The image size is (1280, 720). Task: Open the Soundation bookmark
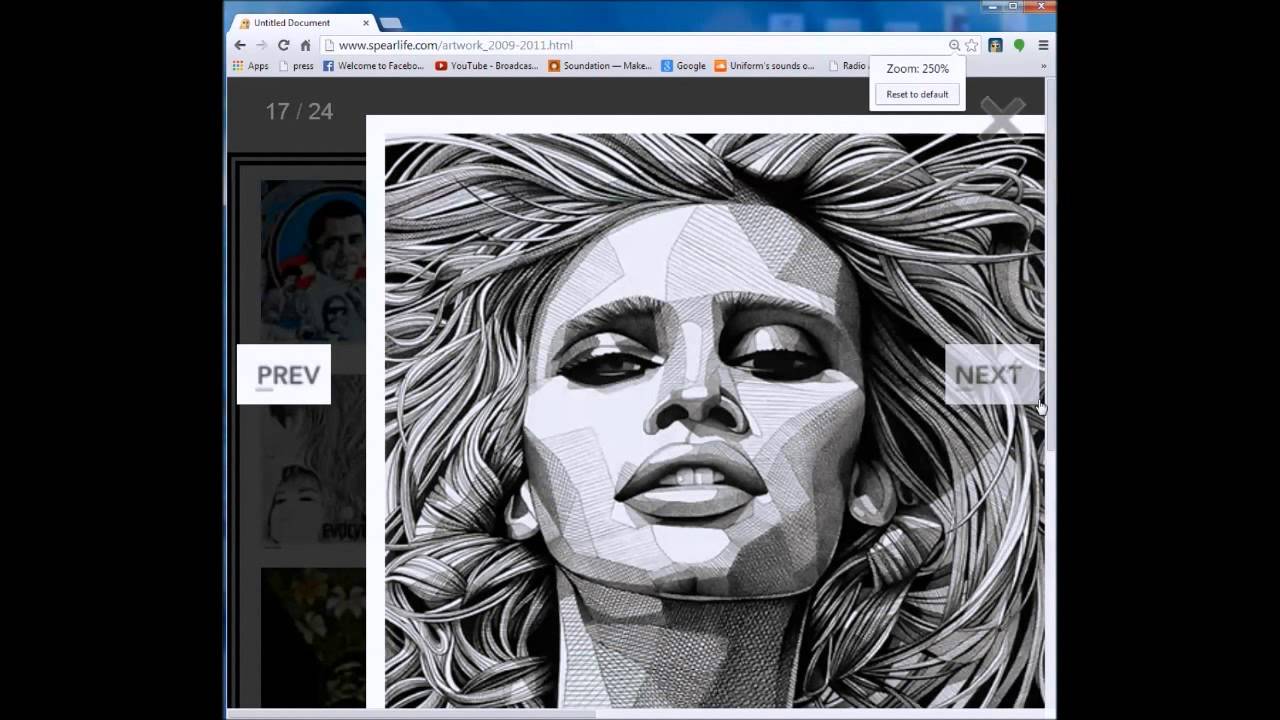tap(600, 66)
